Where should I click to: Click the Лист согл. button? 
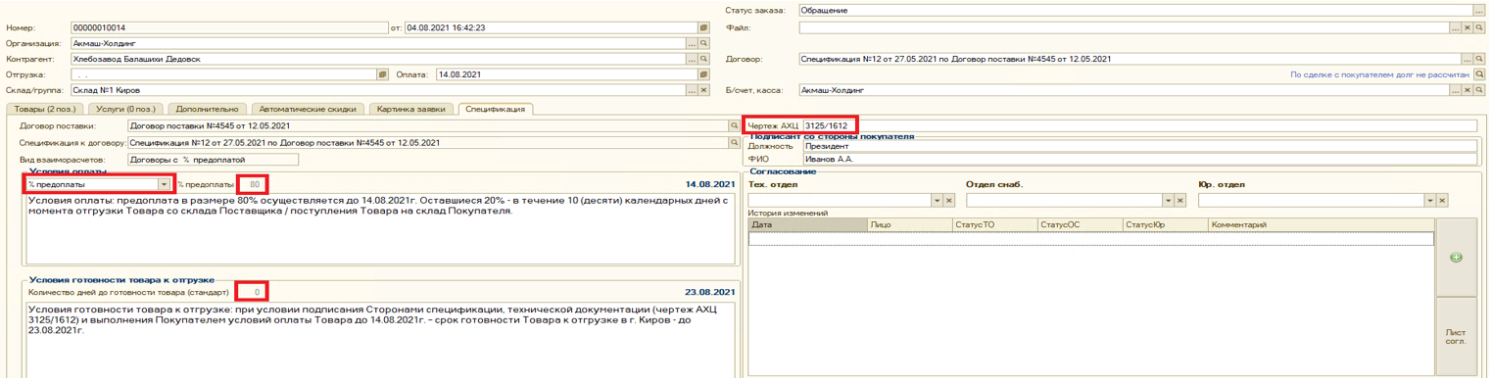click(x=1456, y=337)
